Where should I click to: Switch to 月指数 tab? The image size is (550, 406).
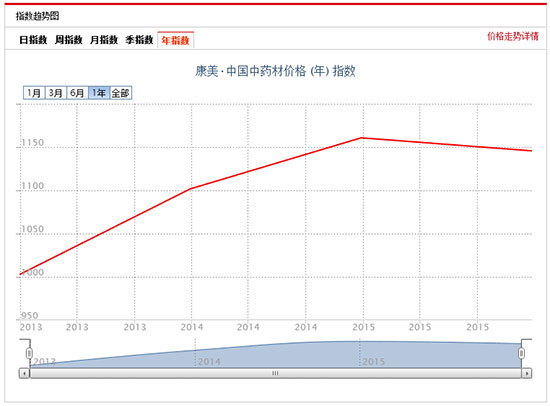pos(104,40)
